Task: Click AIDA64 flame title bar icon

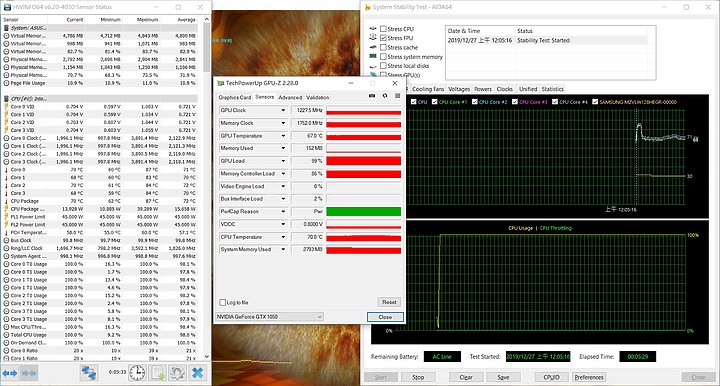Action: click(x=367, y=7)
